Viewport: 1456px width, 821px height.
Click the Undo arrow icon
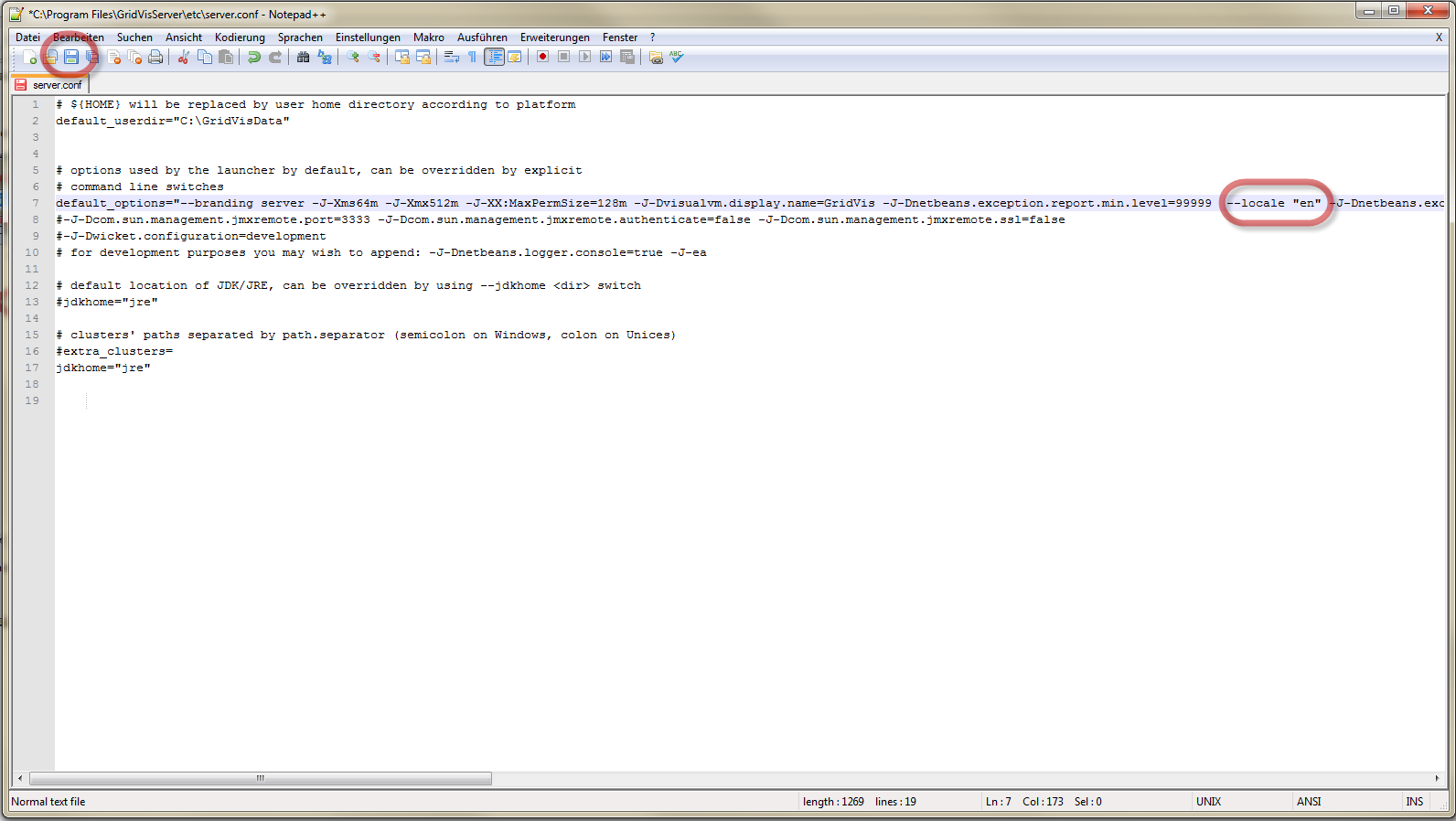[x=254, y=58]
